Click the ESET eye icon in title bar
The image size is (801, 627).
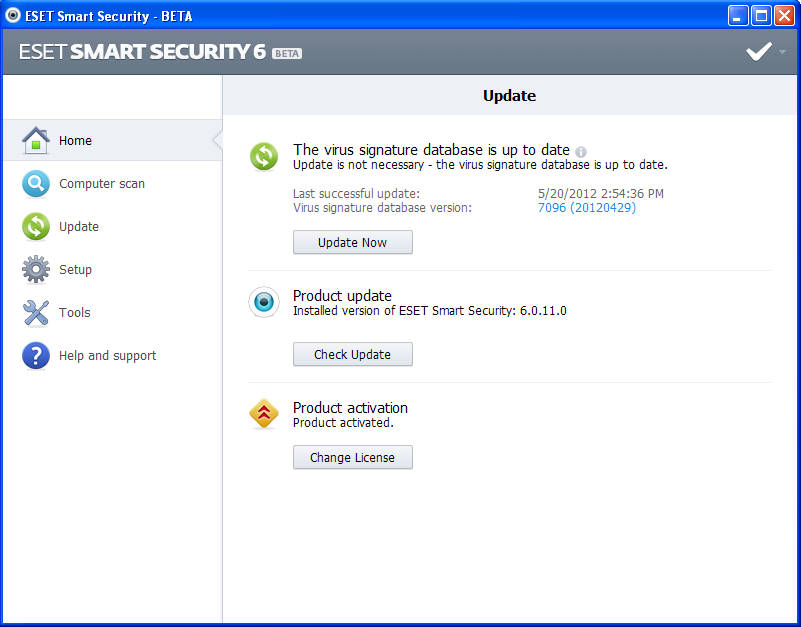point(13,15)
